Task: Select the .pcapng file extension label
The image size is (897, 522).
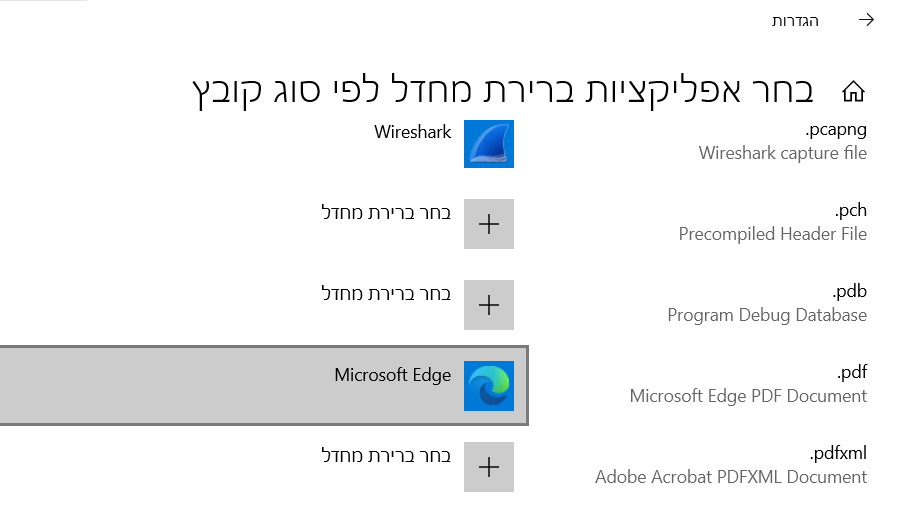Action: coord(836,130)
